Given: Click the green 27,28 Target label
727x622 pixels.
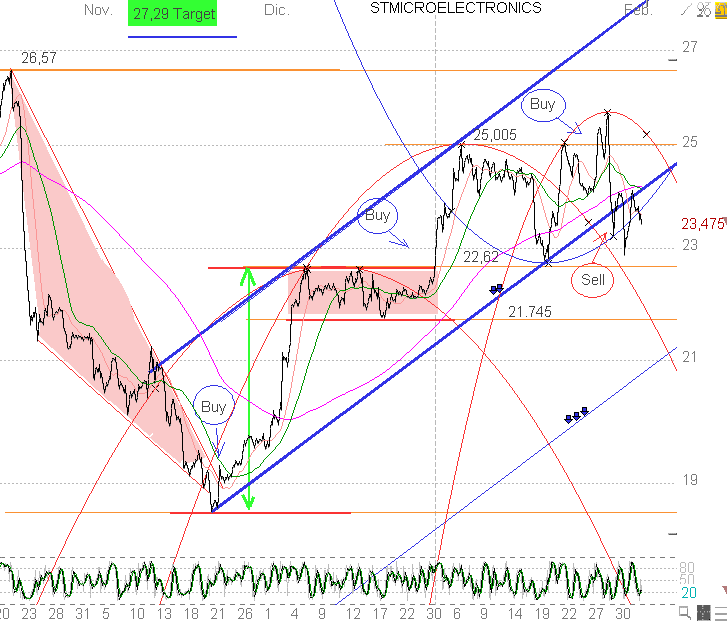Looking at the screenshot, I should (173, 13).
